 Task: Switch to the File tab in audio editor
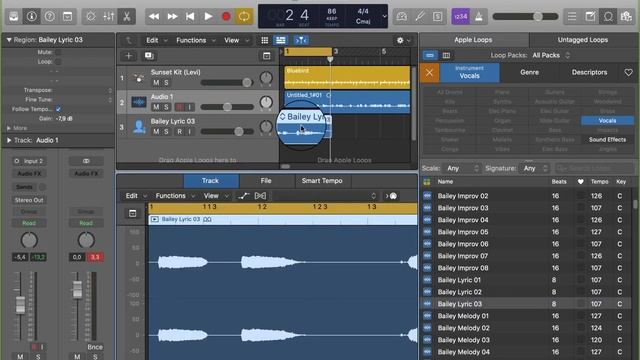(266, 180)
